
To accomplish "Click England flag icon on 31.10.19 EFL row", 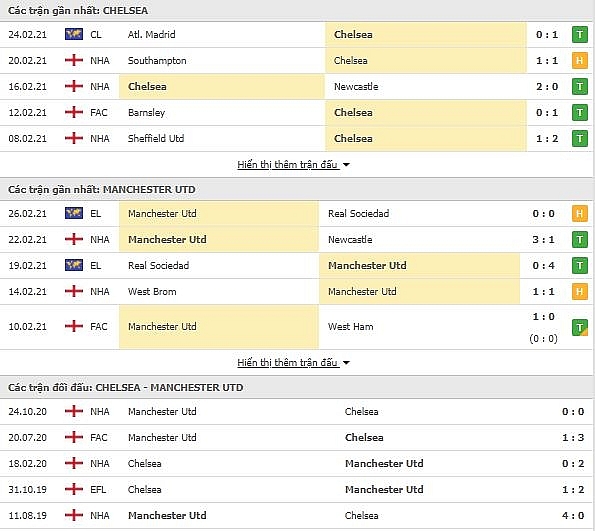I will 74,489.
